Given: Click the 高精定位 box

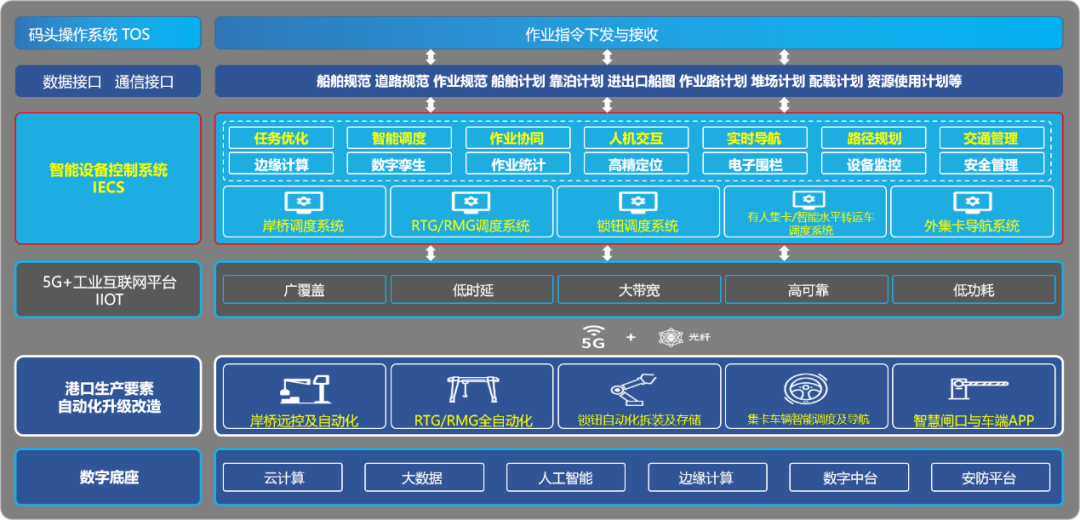Looking at the screenshot, I should [636, 163].
